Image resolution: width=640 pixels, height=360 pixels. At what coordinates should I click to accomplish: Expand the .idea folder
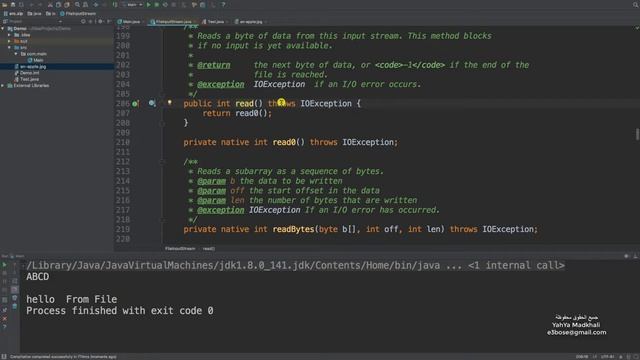pos(9,35)
